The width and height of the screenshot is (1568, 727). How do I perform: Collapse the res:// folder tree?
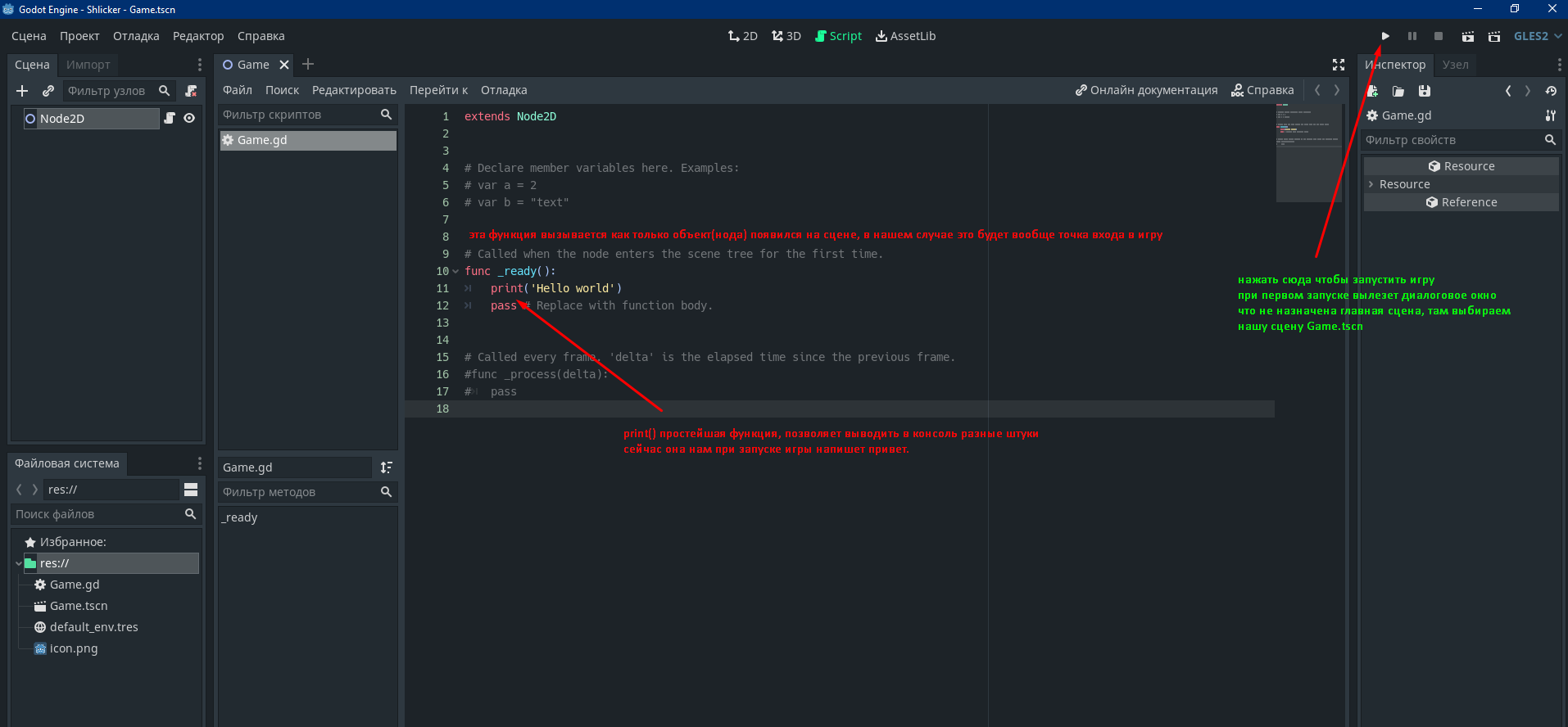(19, 563)
